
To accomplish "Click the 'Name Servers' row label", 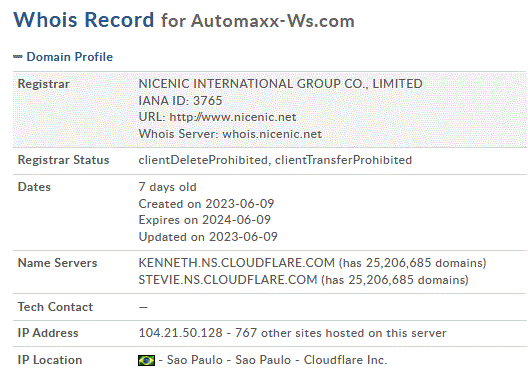I will (57, 263).
